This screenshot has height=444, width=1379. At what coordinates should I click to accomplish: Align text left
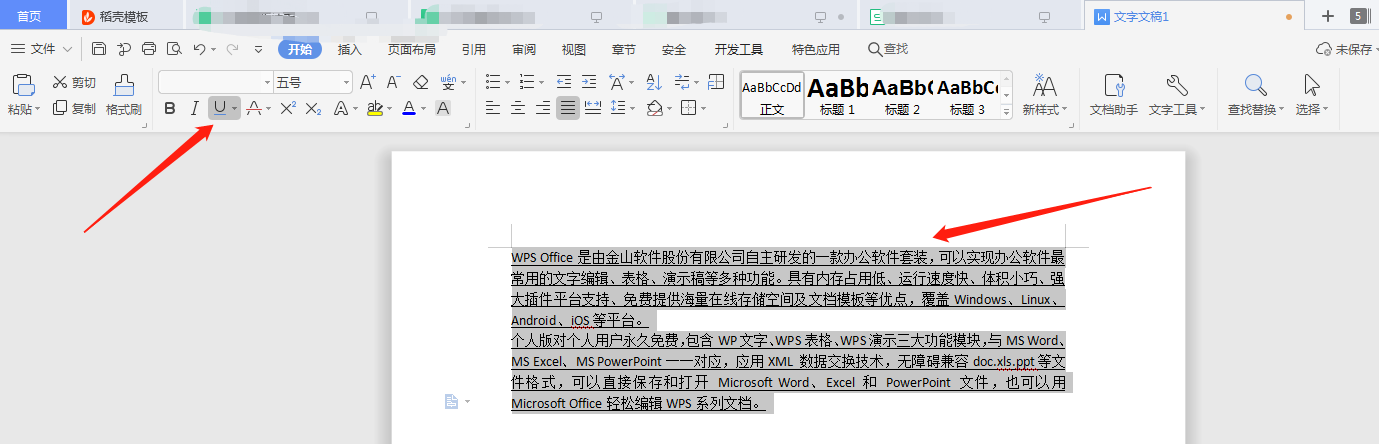click(x=492, y=108)
